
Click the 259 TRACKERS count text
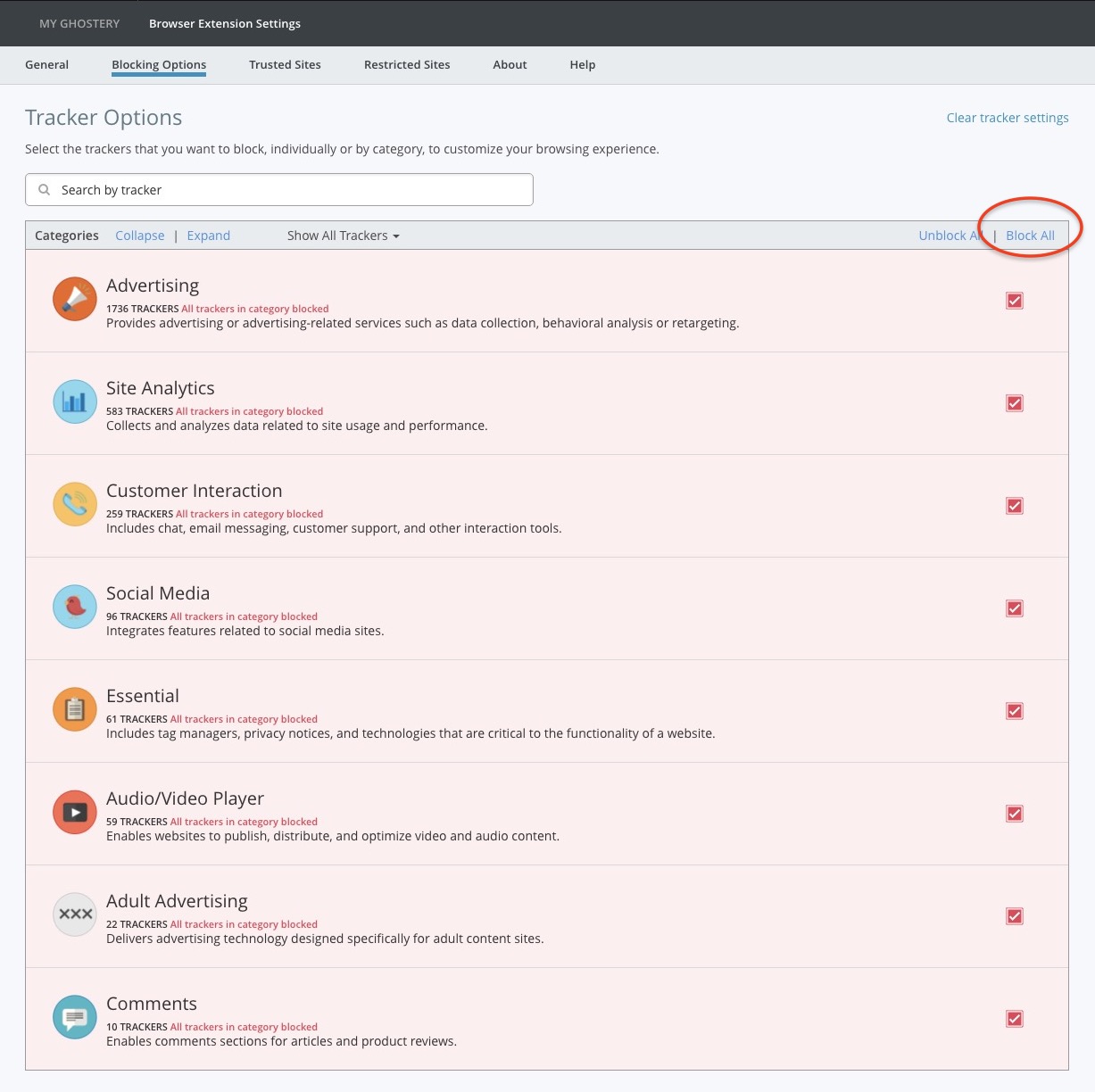(x=139, y=514)
